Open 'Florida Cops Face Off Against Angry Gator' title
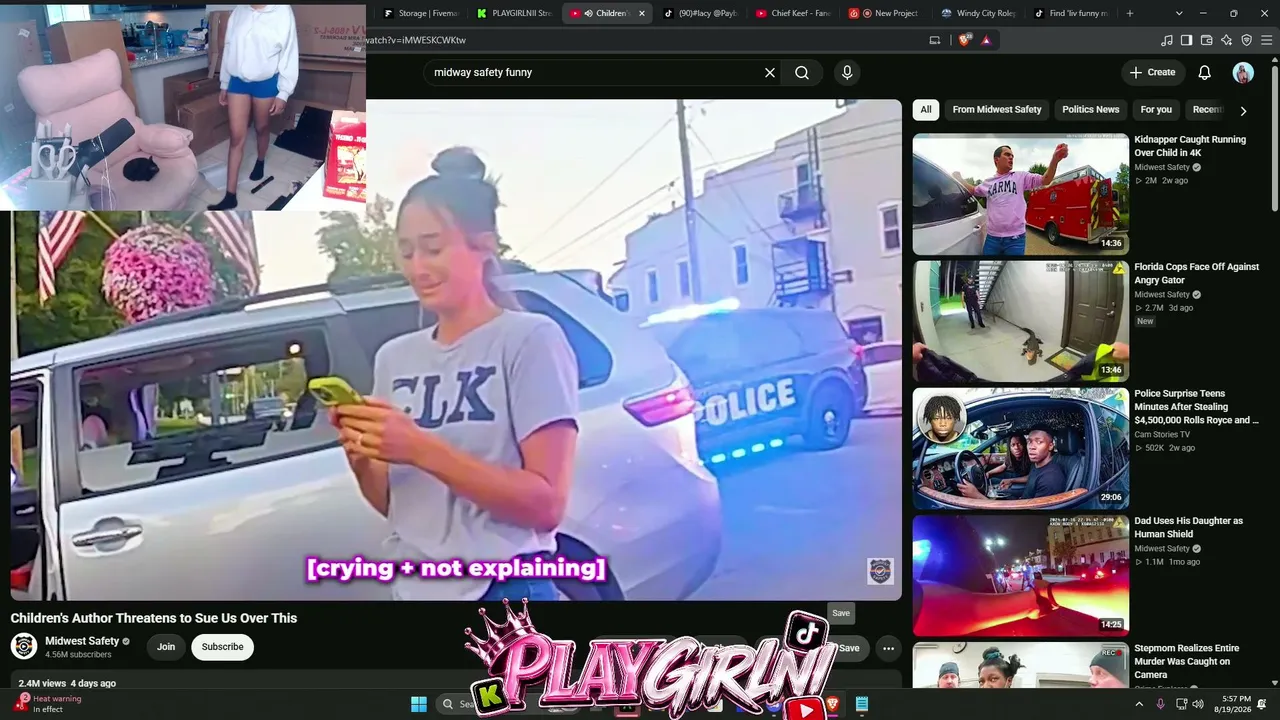The width and height of the screenshot is (1280, 720). coord(1196,274)
